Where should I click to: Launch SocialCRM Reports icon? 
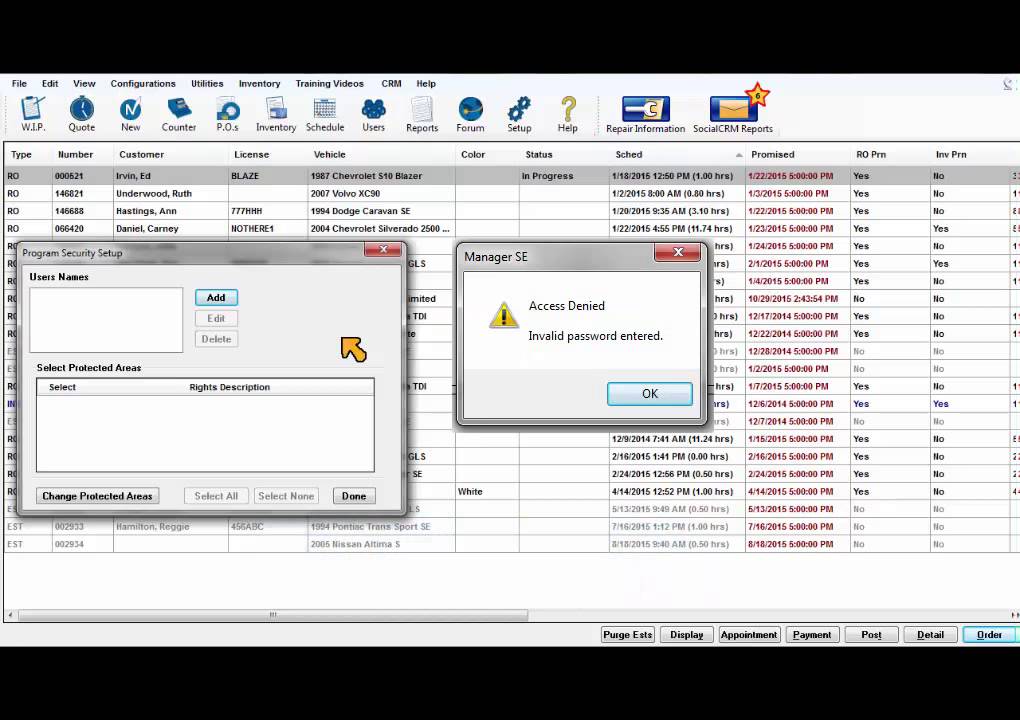pos(733,113)
